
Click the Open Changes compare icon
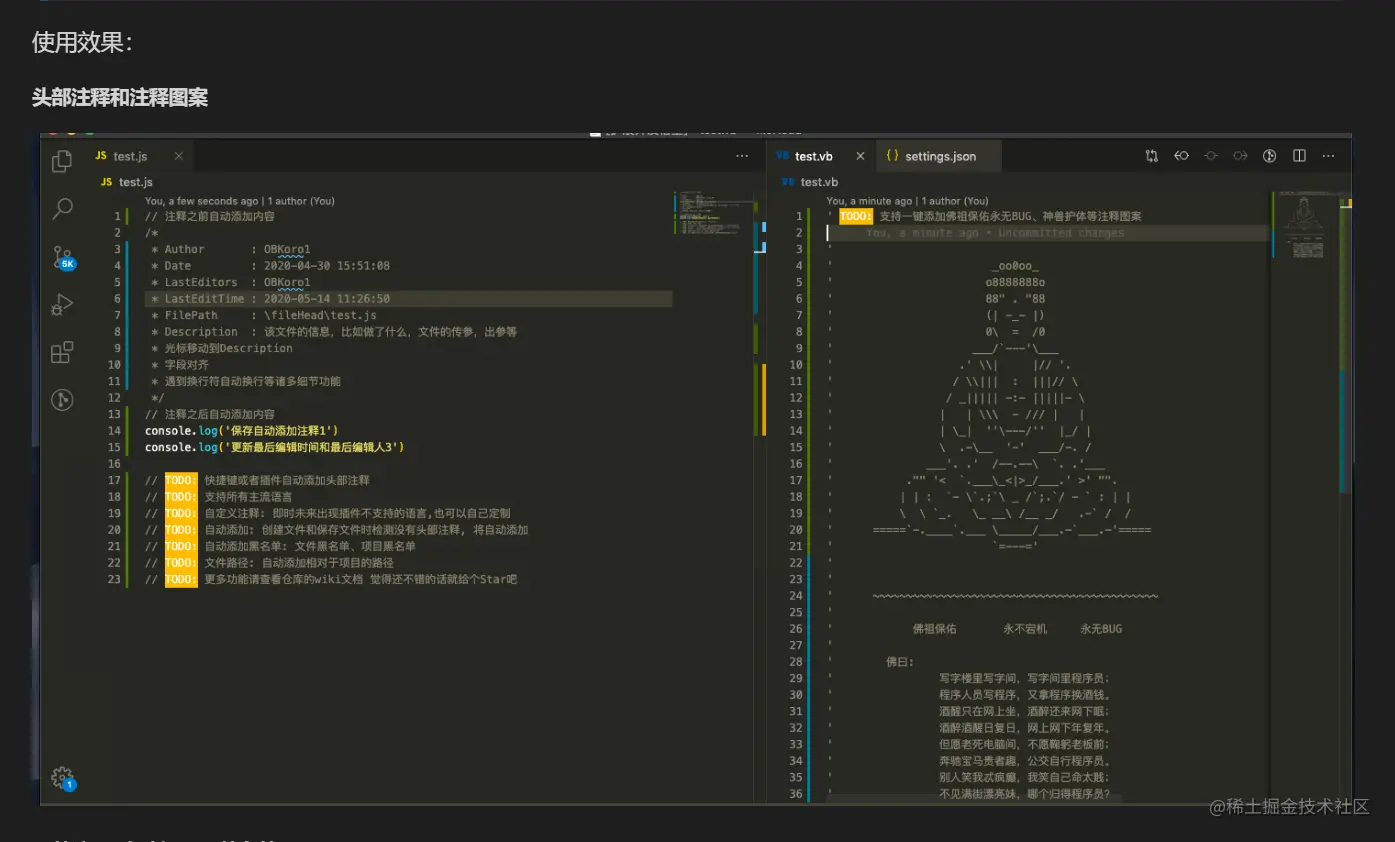pos(1152,156)
